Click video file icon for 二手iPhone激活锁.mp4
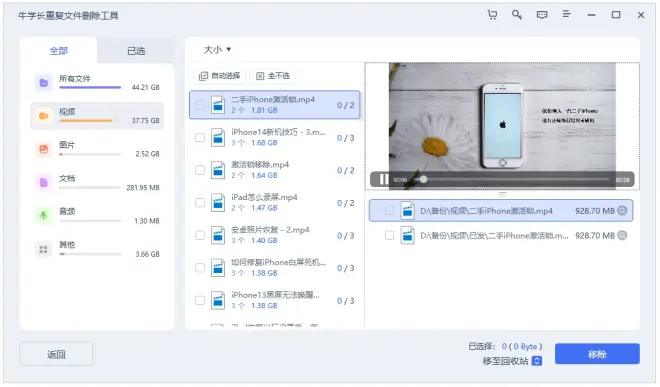660x387 pixels. (218, 105)
